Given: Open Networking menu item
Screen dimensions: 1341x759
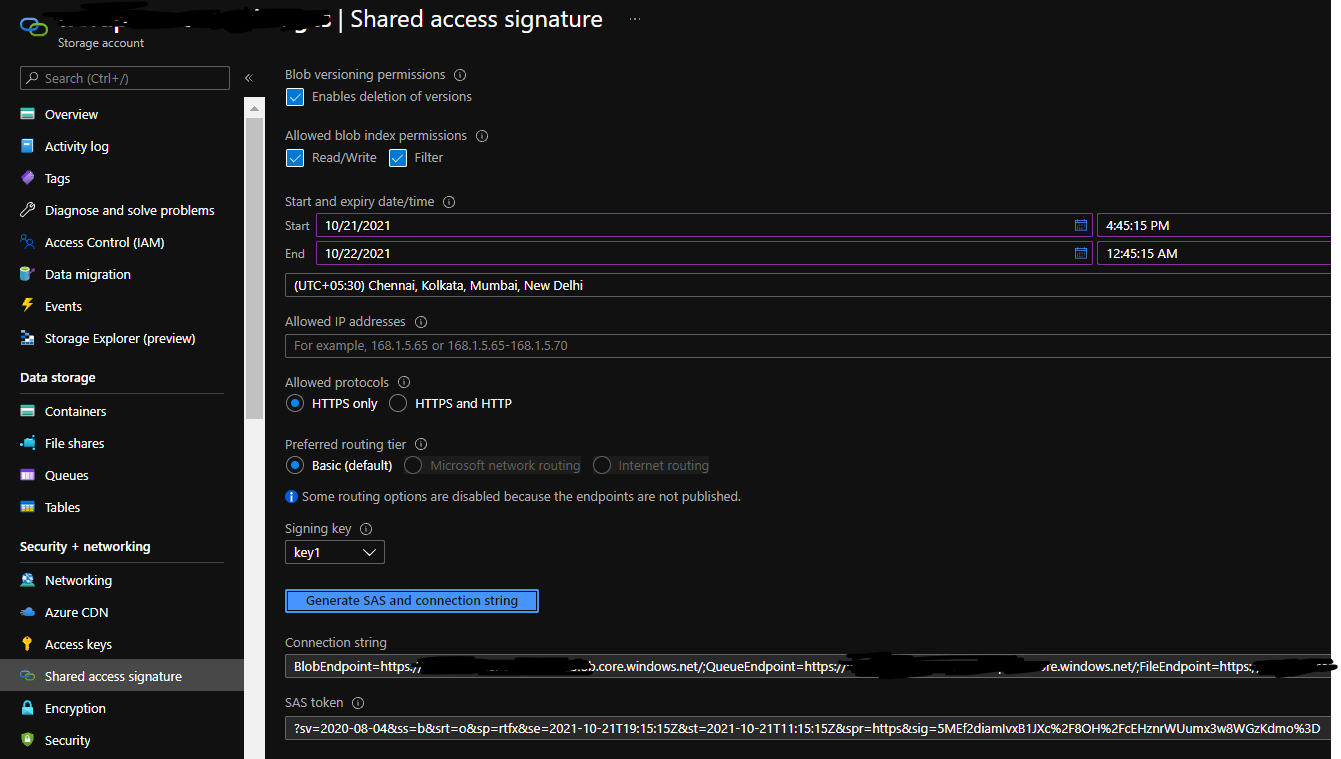Looking at the screenshot, I should coord(78,580).
